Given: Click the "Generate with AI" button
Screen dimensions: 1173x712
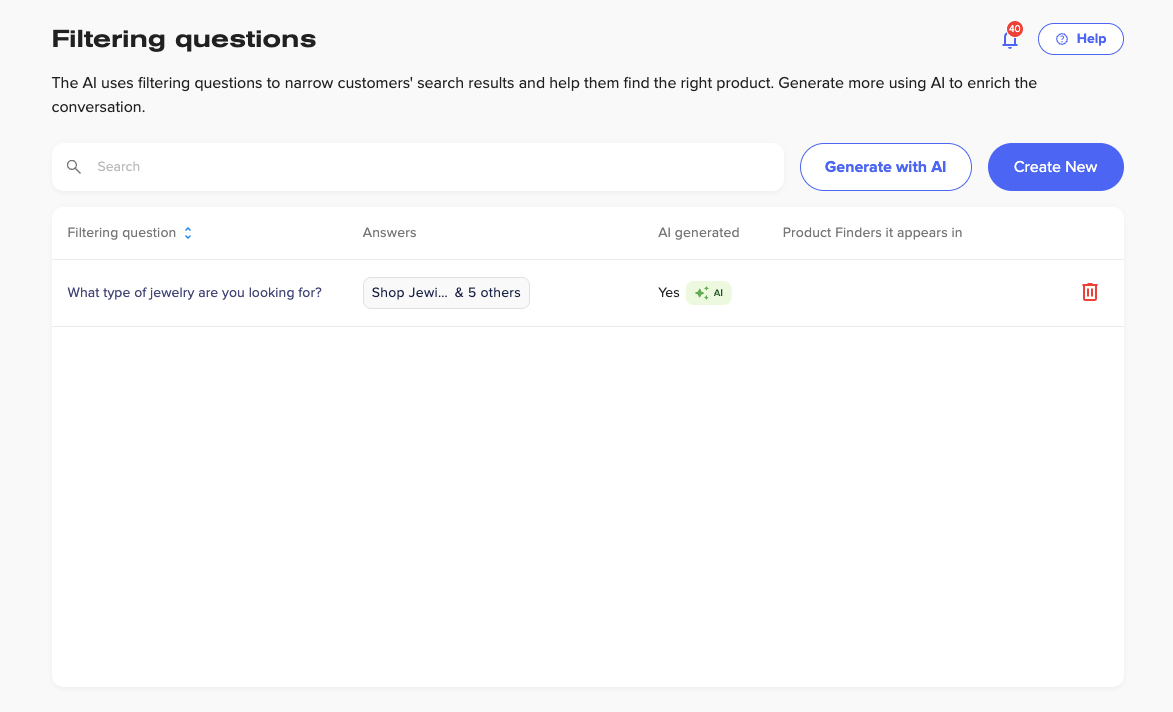Looking at the screenshot, I should tap(885, 167).
